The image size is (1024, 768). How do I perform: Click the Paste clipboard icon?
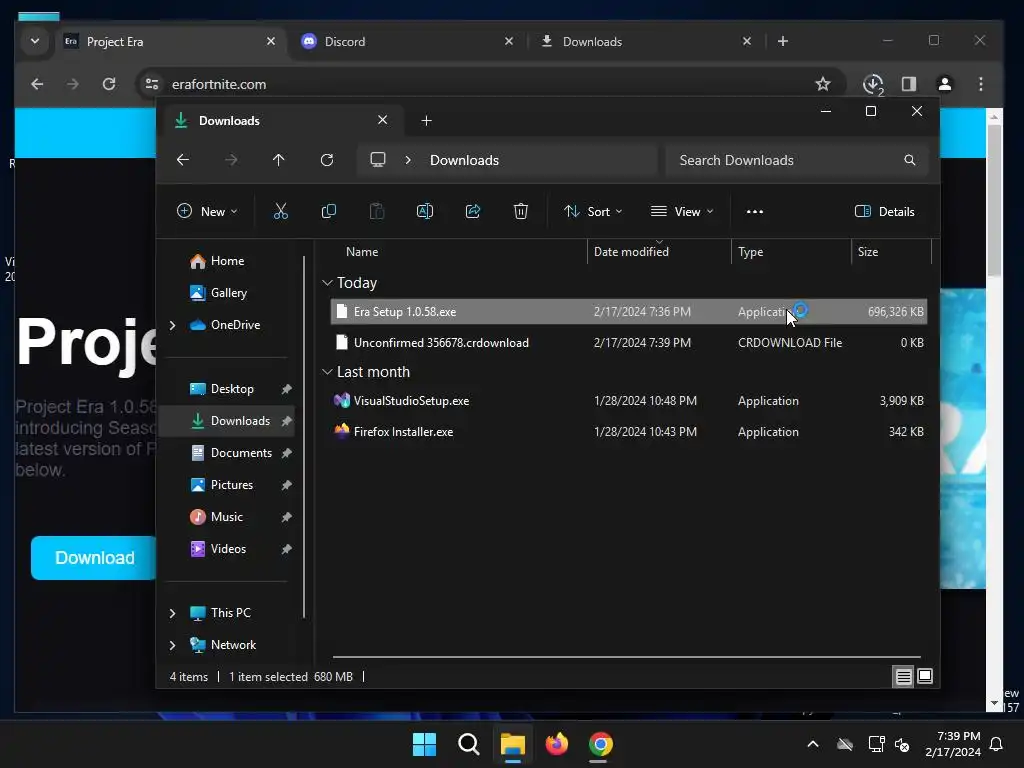377,211
